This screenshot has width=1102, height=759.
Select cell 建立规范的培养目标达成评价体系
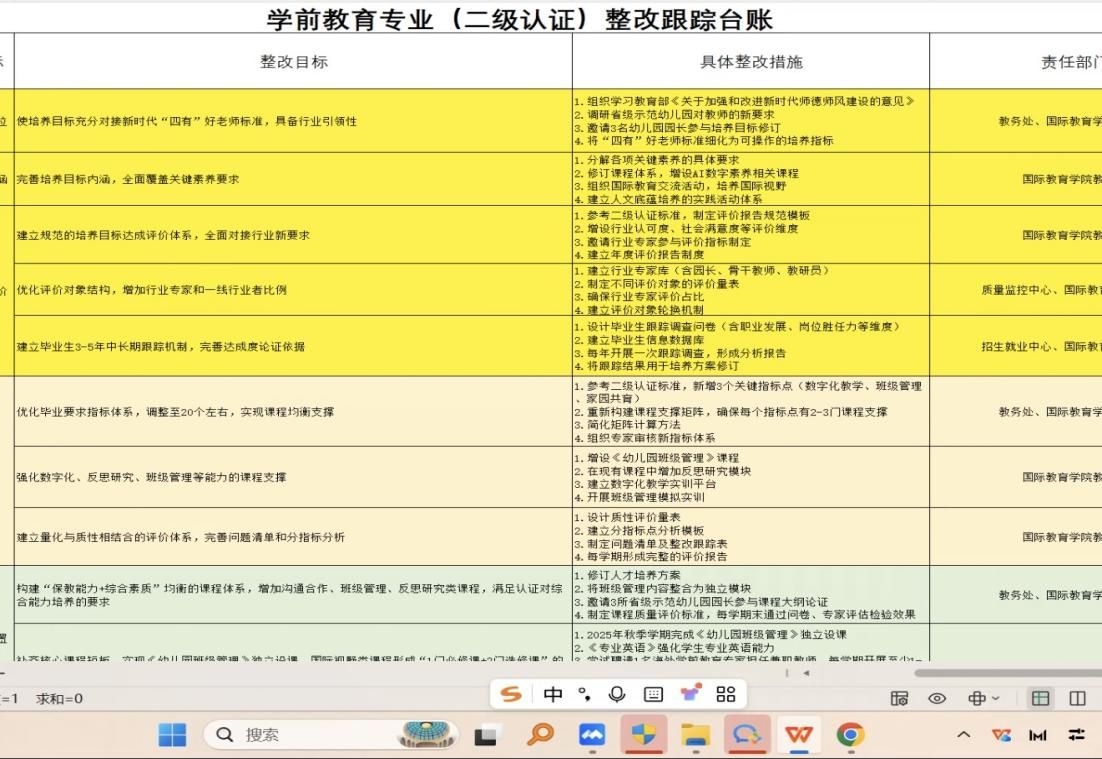click(293, 235)
